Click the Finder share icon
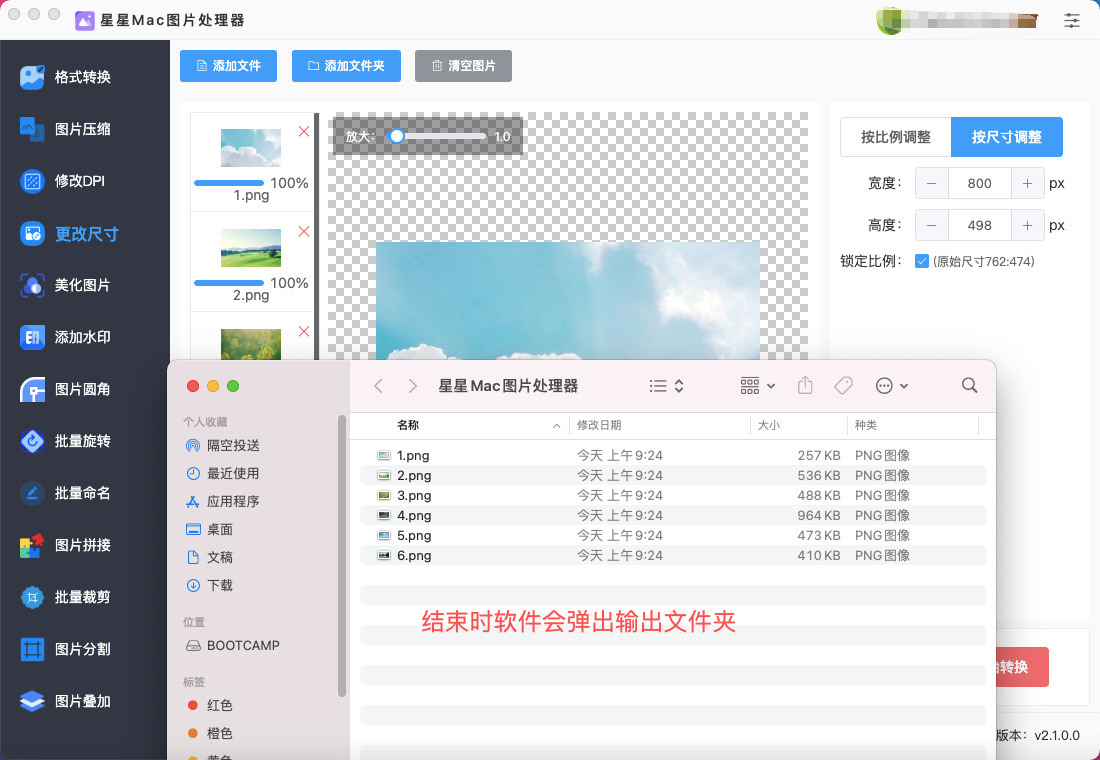The width and height of the screenshot is (1100, 760). click(805, 386)
